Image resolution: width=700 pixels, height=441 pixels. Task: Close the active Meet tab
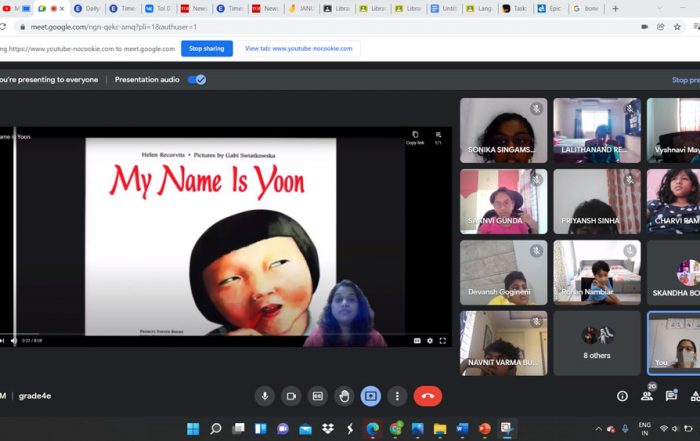pyautogui.click(x=62, y=8)
